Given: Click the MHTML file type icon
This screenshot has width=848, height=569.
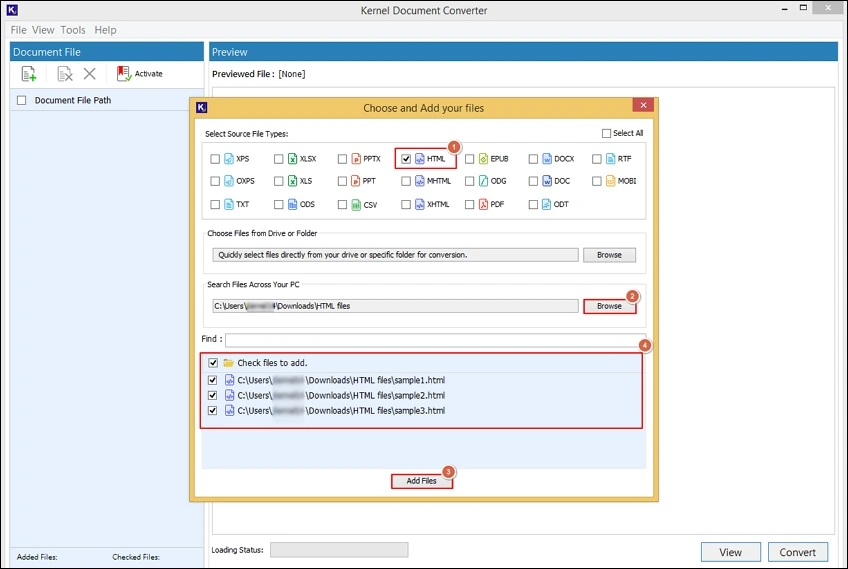Looking at the screenshot, I should 420,181.
